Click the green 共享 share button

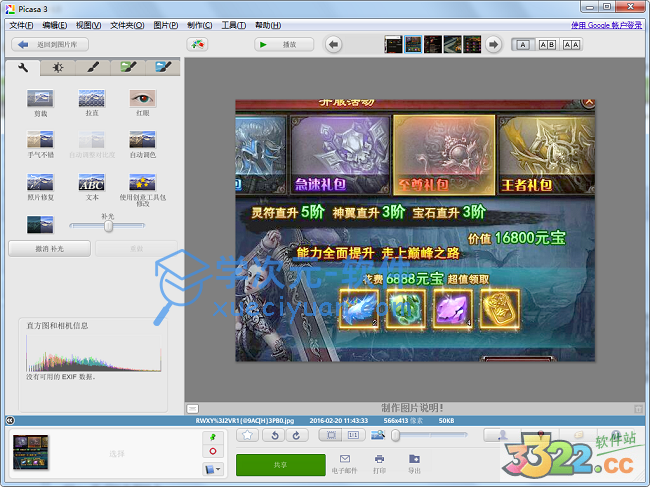coord(281,465)
